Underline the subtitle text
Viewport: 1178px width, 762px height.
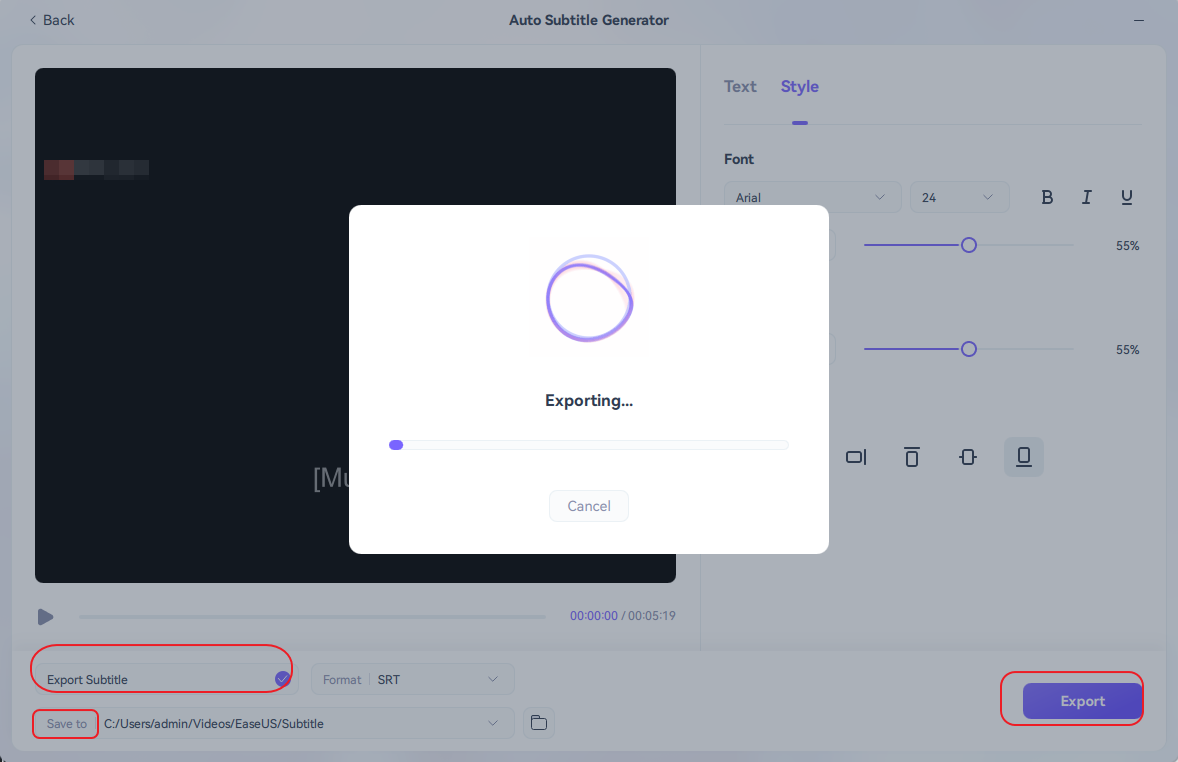(x=1126, y=197)
